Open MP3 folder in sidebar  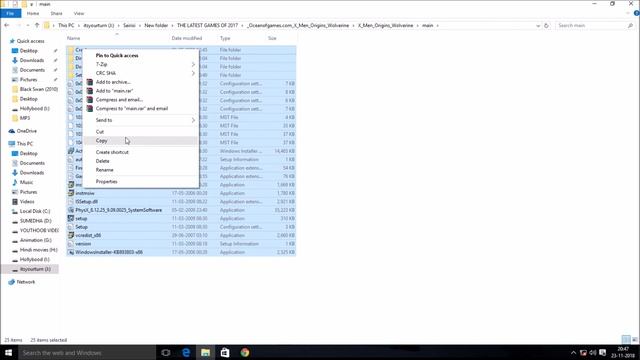(x=25, y=118)
